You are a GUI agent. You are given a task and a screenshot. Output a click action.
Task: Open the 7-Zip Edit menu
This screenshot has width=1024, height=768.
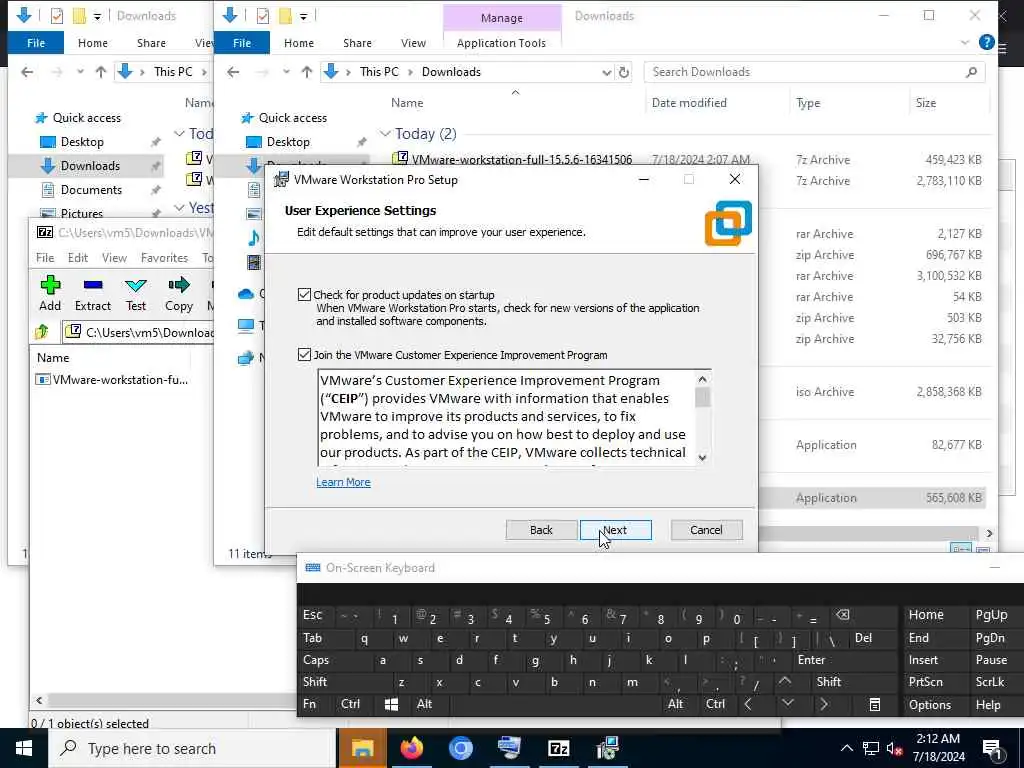click(78, 257)
